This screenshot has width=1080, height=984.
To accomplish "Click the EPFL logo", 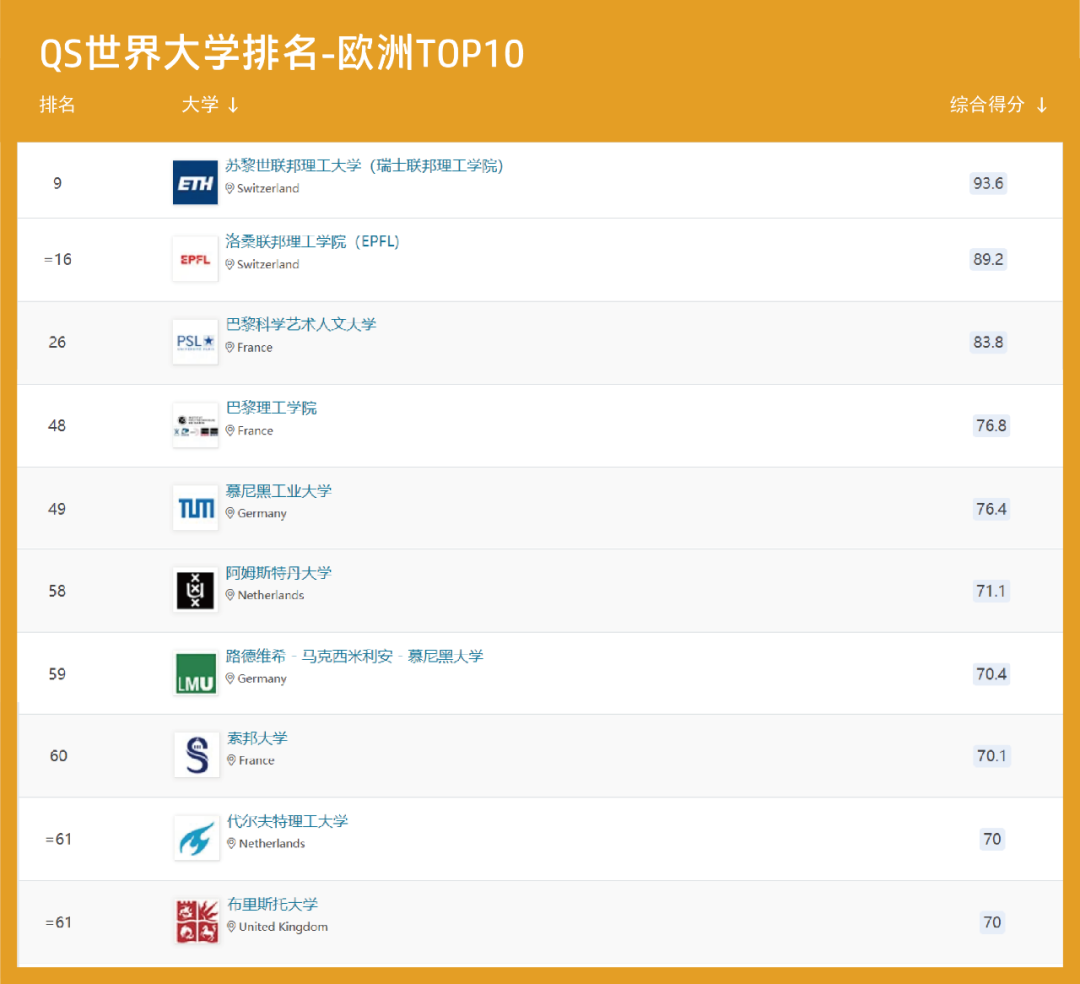I will coord(195,259).
